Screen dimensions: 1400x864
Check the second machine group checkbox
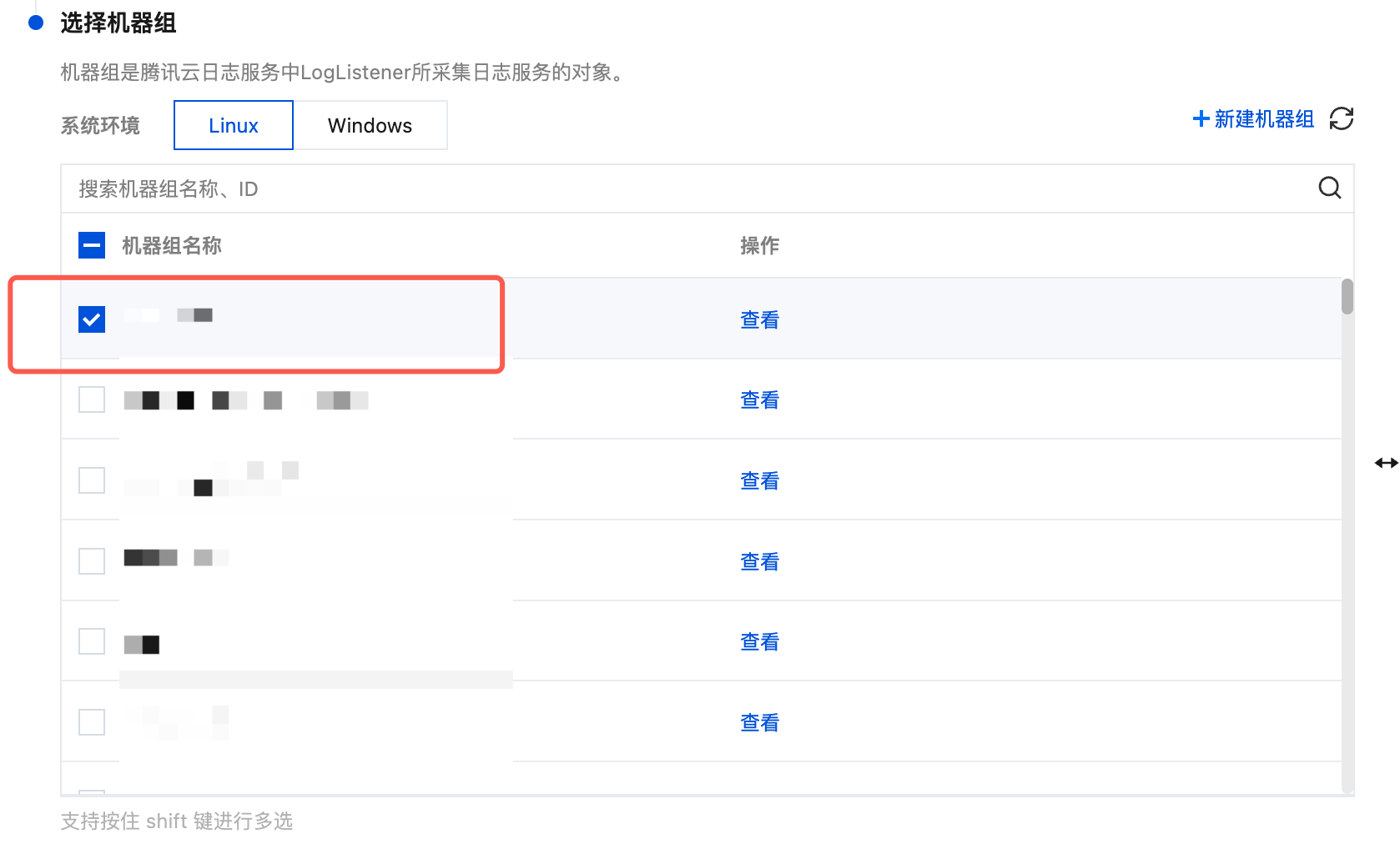[x=92, y=399]
